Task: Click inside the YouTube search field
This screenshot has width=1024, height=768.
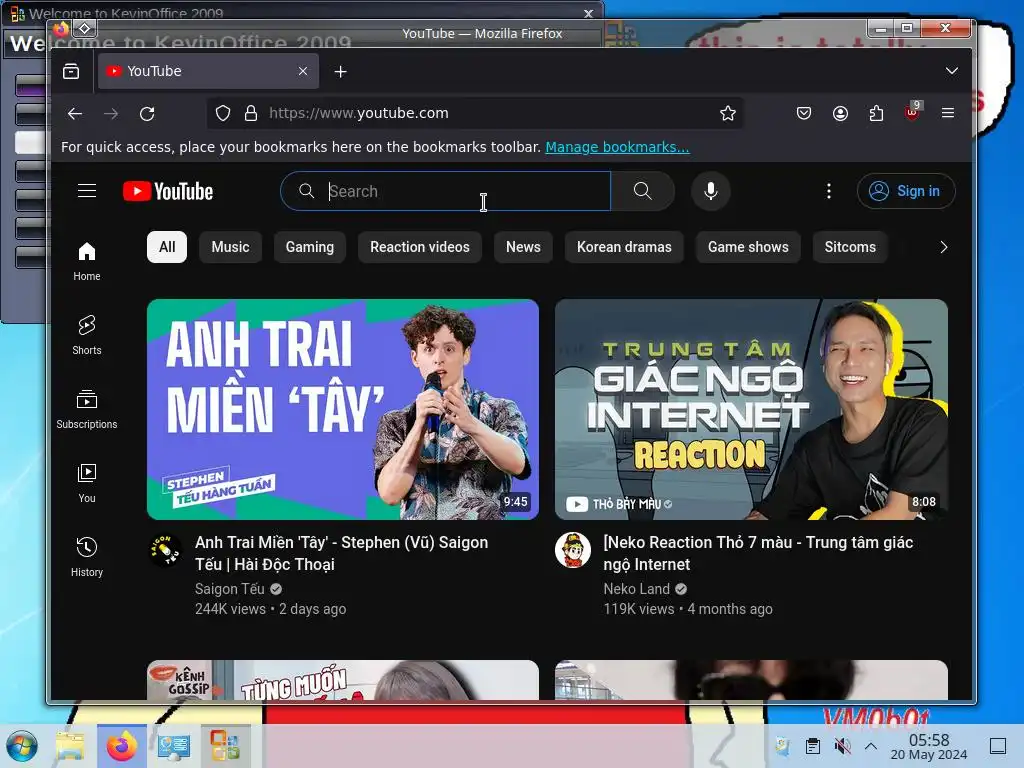Action: [x=445, y=191]
